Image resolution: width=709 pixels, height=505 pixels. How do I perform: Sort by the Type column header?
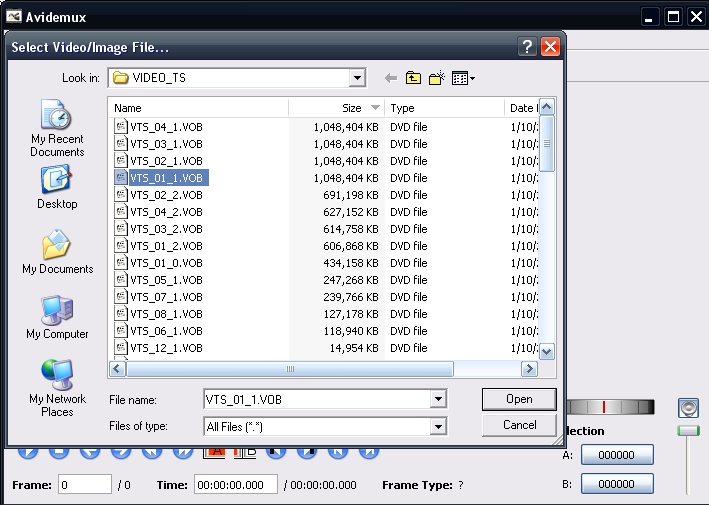tap(444, 108)
